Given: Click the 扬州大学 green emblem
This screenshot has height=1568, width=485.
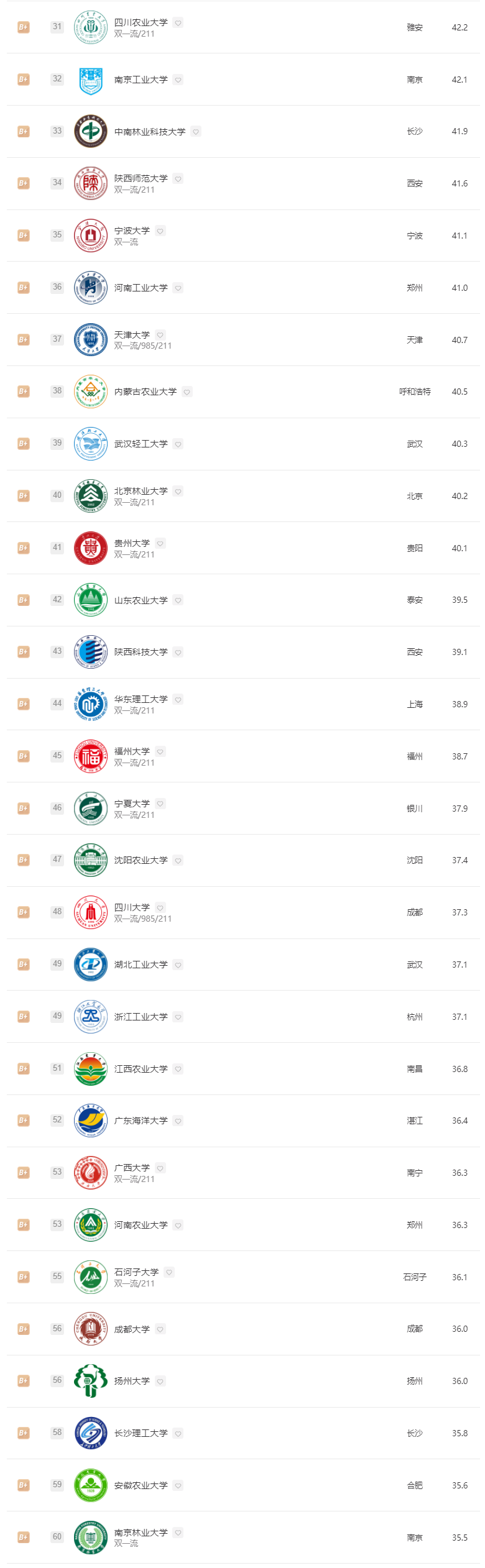Looking at the screenshot, I should (90, 1382).
